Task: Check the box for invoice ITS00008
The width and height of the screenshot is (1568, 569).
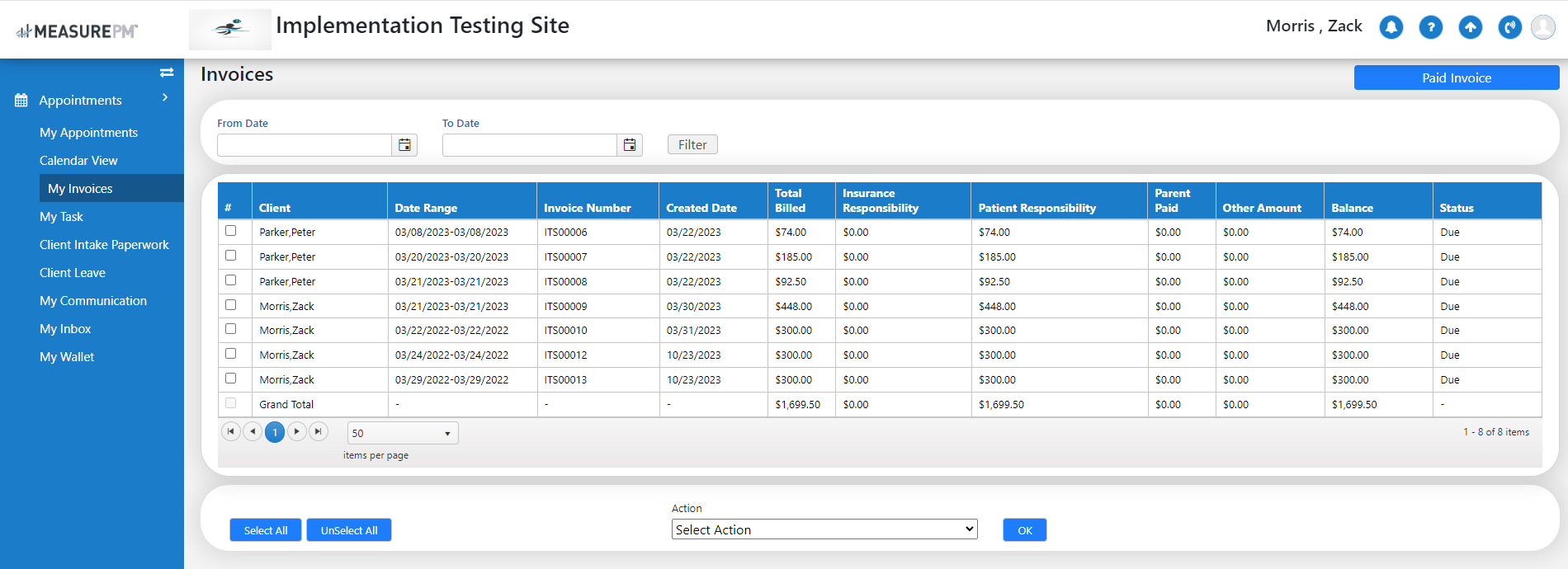Action: 231,280
